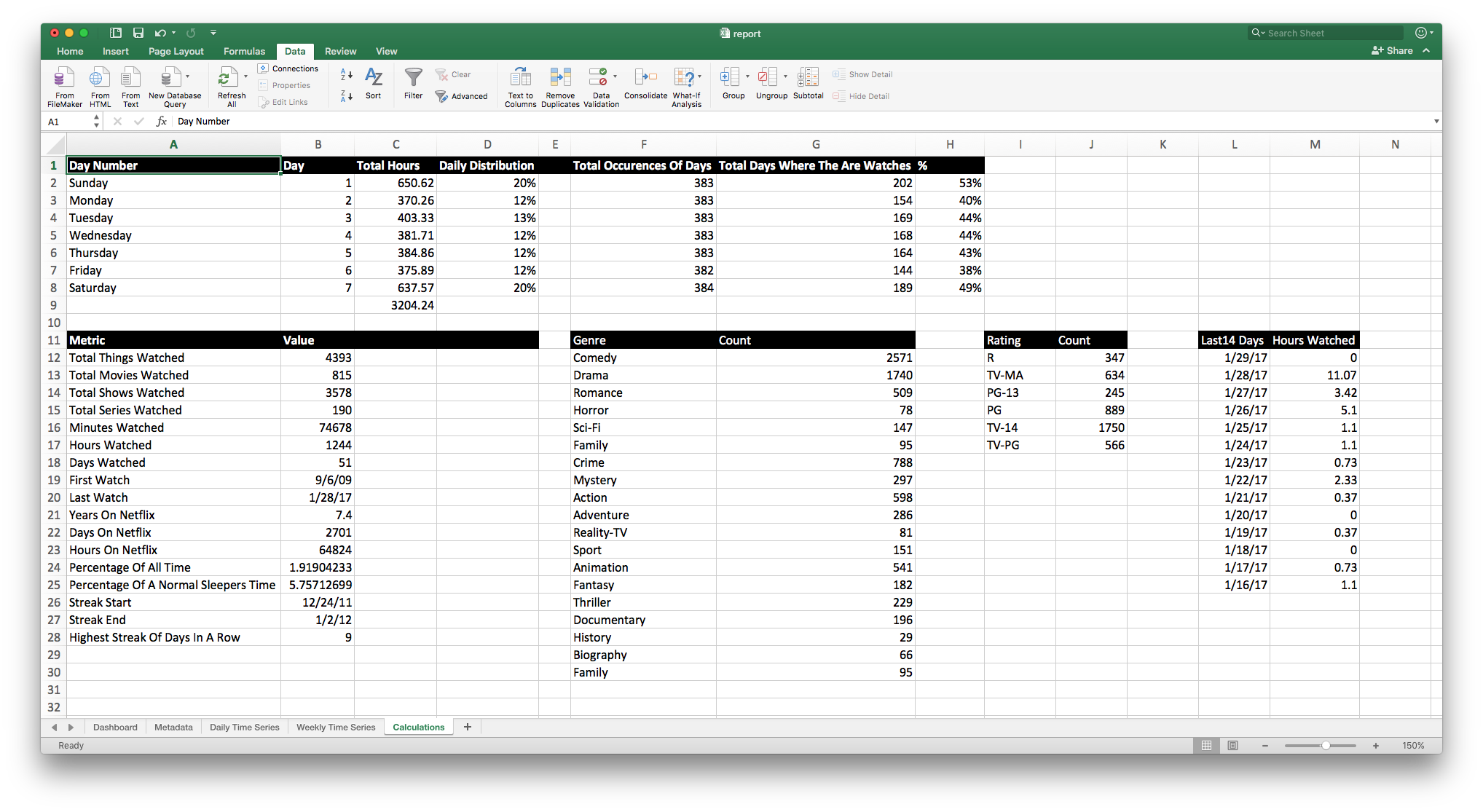This screenshot has width=1483, height=812.
Task: Expand the Refresh All dropdown arrow
Action: 245,76
